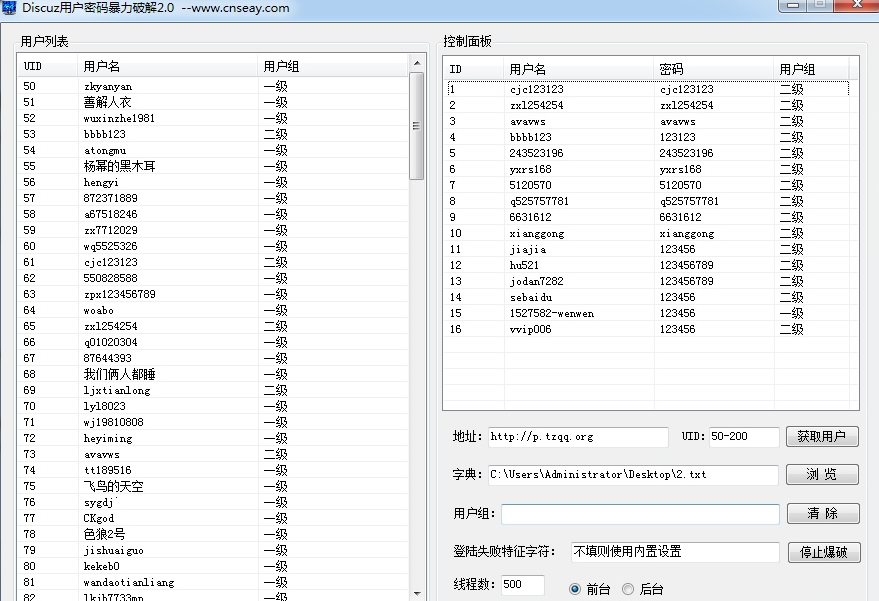Focus the empty 用户组 input field
Viewport: 879px width, 601px height.
[x=640, y=514]
